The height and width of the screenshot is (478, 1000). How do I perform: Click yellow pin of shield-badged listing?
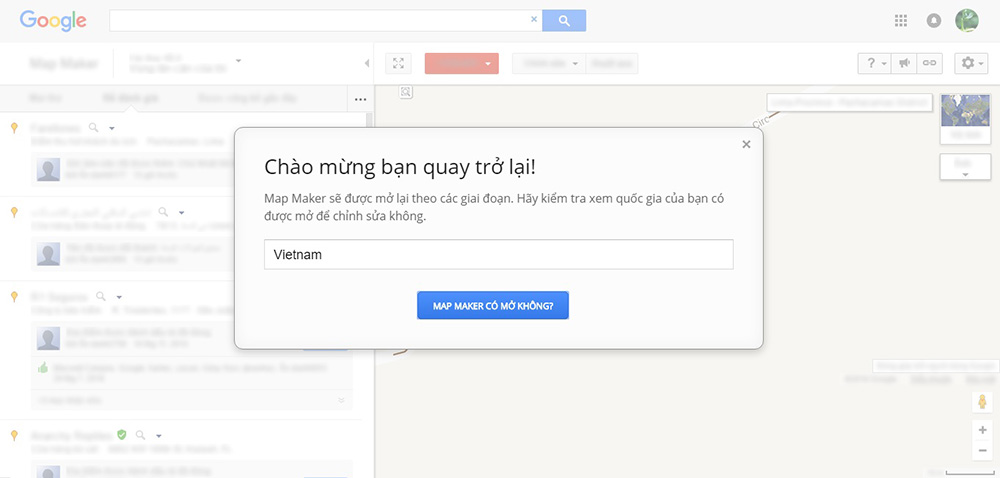tap(15, 435)
